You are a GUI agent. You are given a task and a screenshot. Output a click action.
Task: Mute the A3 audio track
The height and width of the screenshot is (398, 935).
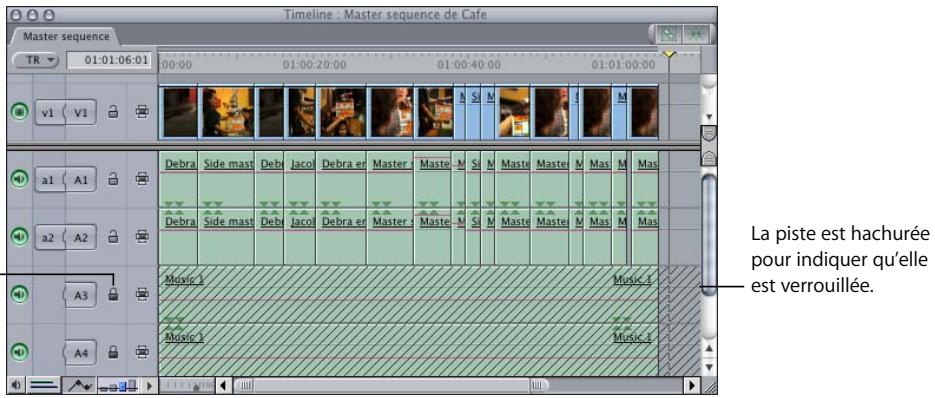tap(20, 294)
